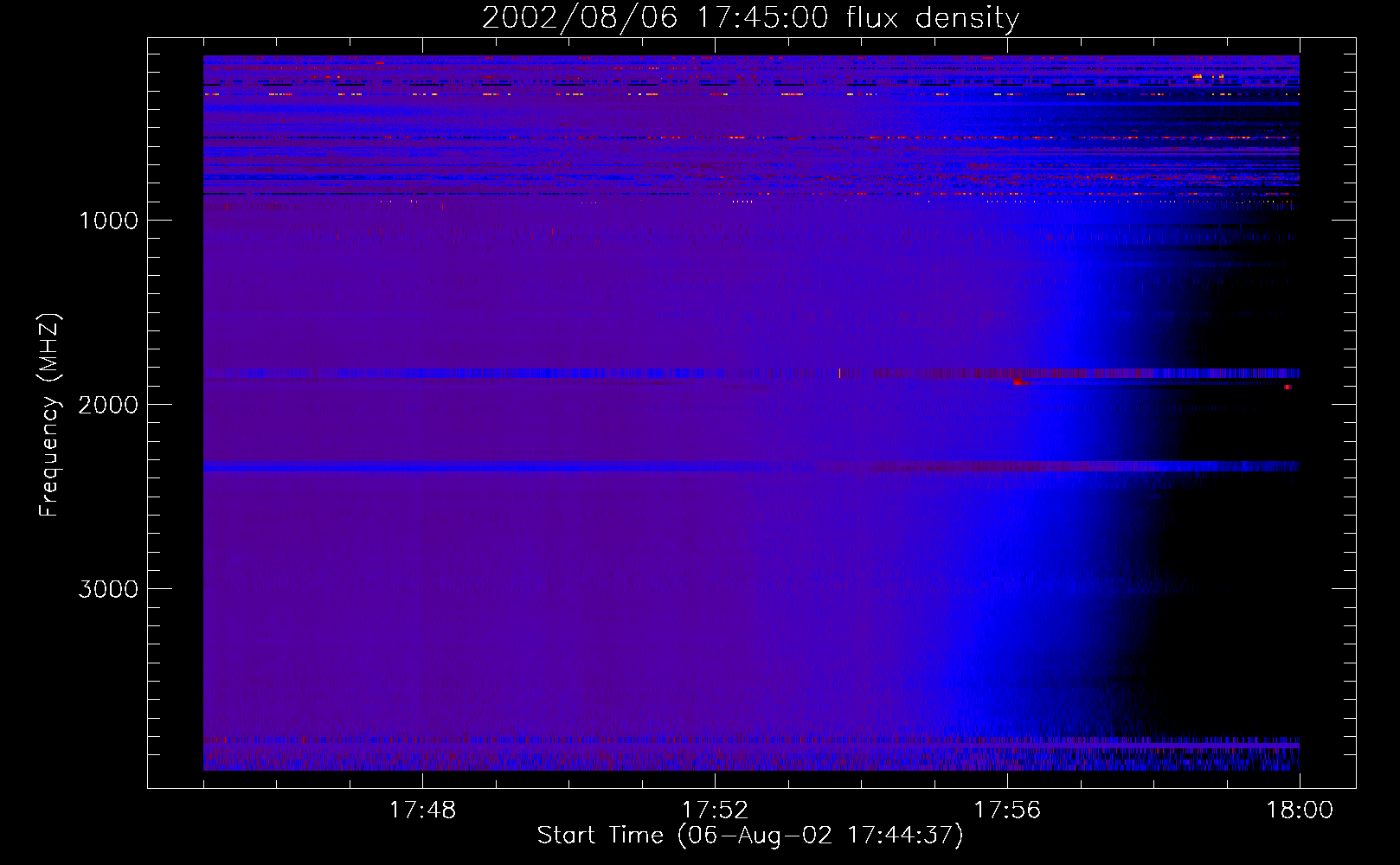
Task: Click the 18:00 time tick label
Action: [x=1300, y=811]
